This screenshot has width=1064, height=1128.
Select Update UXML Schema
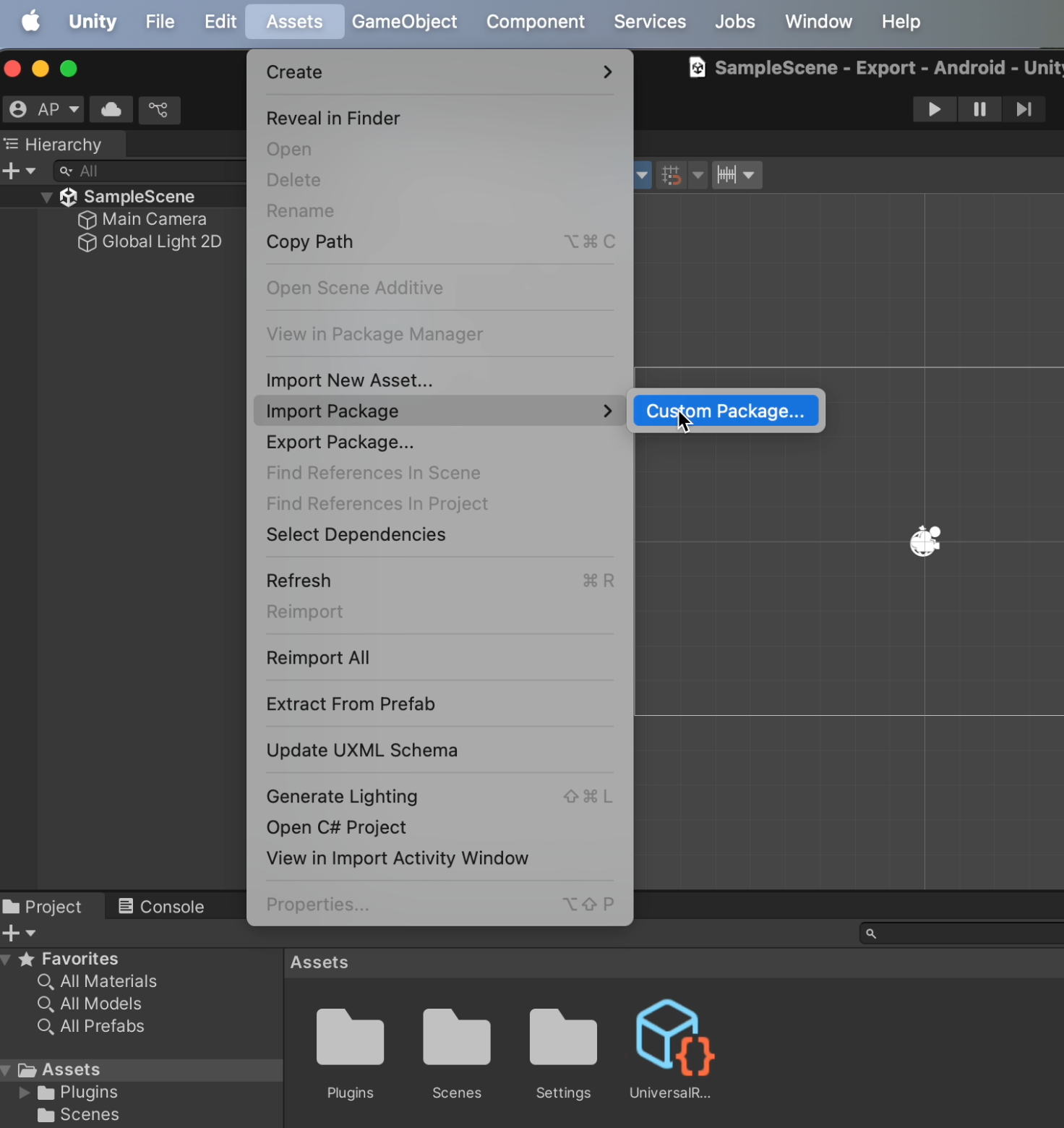click(x=439, y=751)
